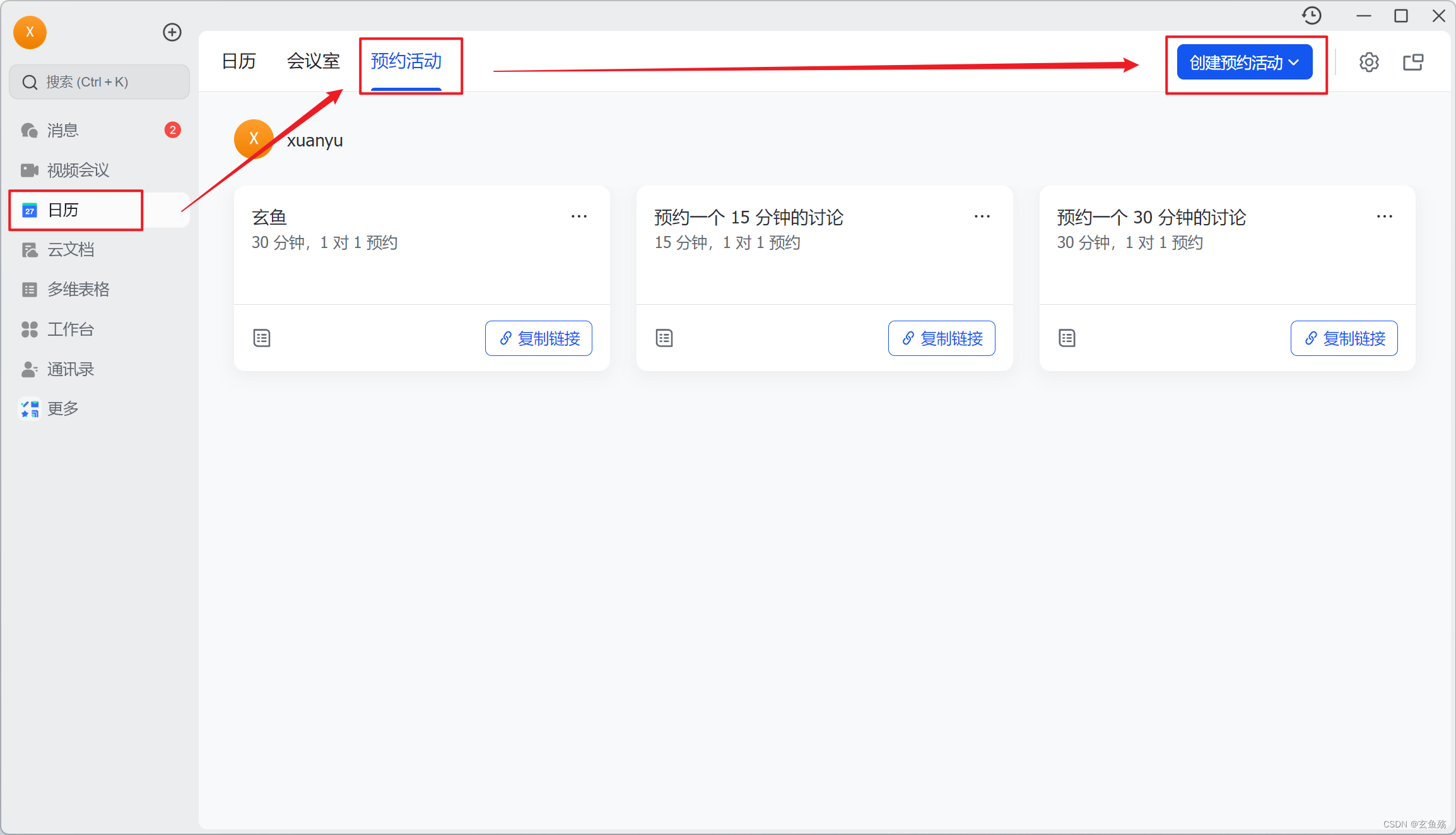
Task: Open 云文档 in sidebar
Action: pyautogui.click(x=71, y=249)
